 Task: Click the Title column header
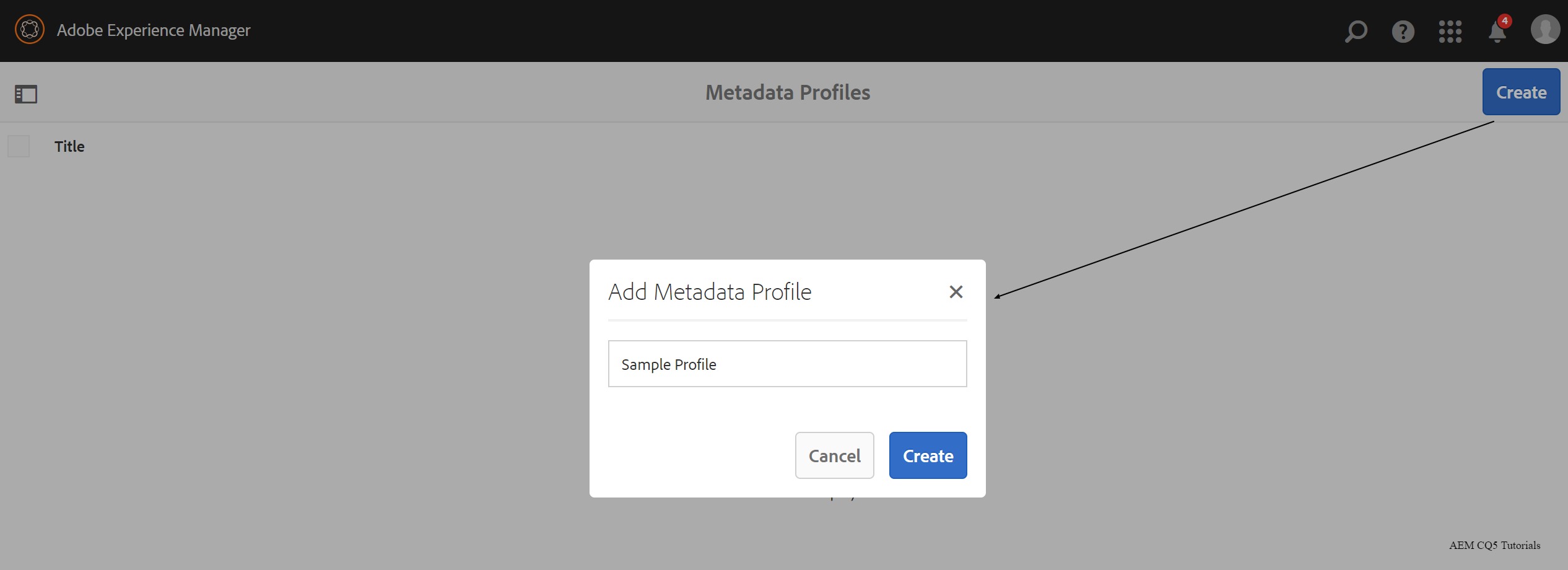click(x=69, y=147)
